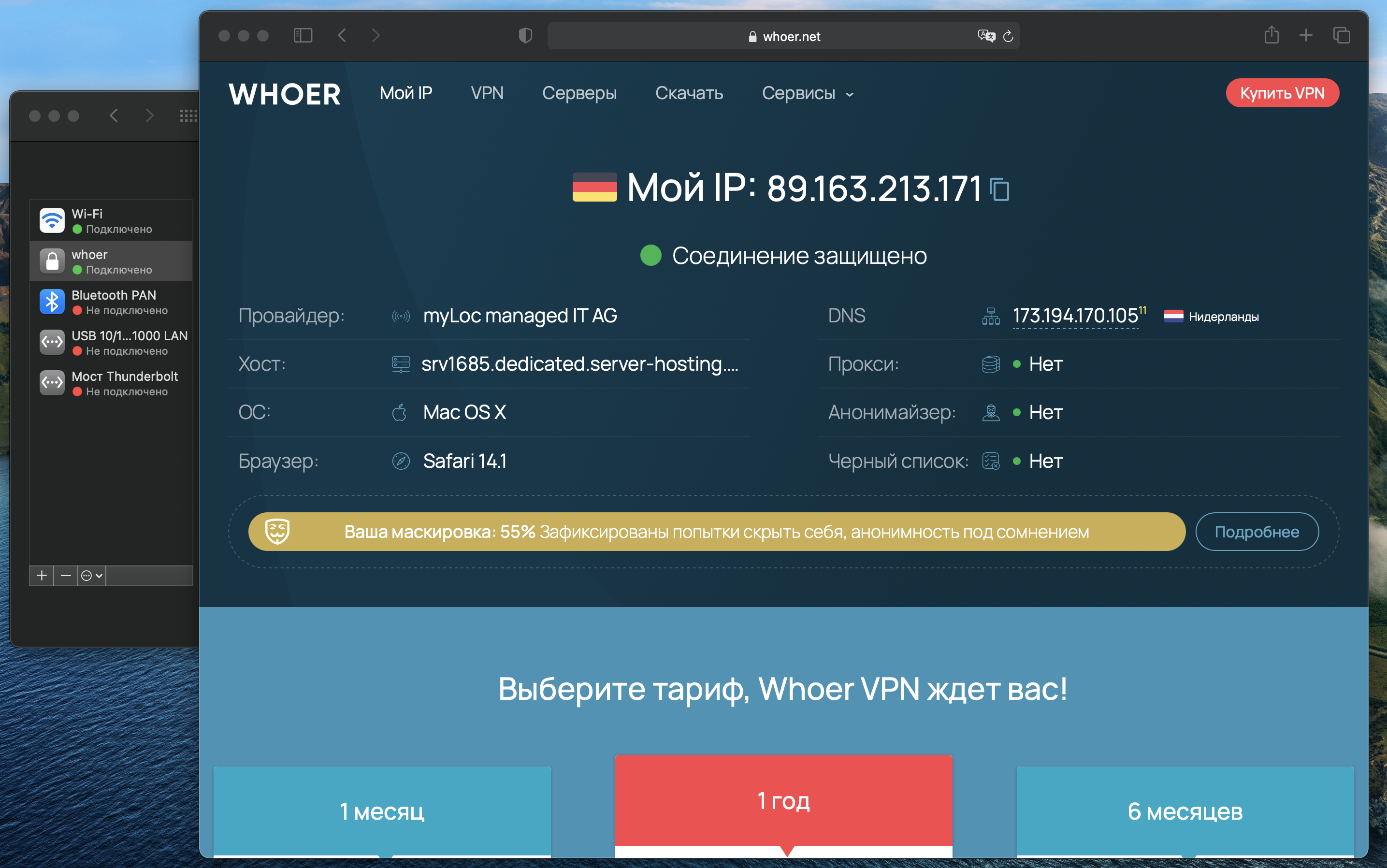Image resolution: width=1387 pixels, height=868 pixels.
Task: Remove the network service with minus button
Action: click(x=66, y=576)
